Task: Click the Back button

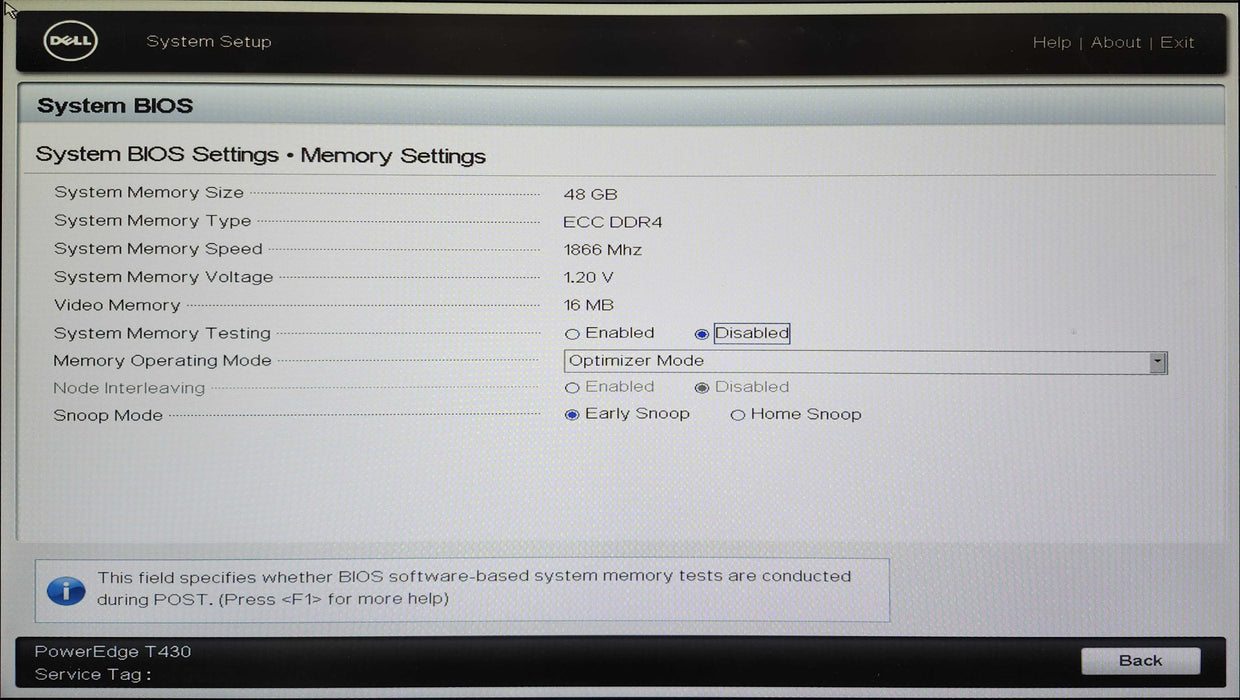Action: (x=1141, y=660)
